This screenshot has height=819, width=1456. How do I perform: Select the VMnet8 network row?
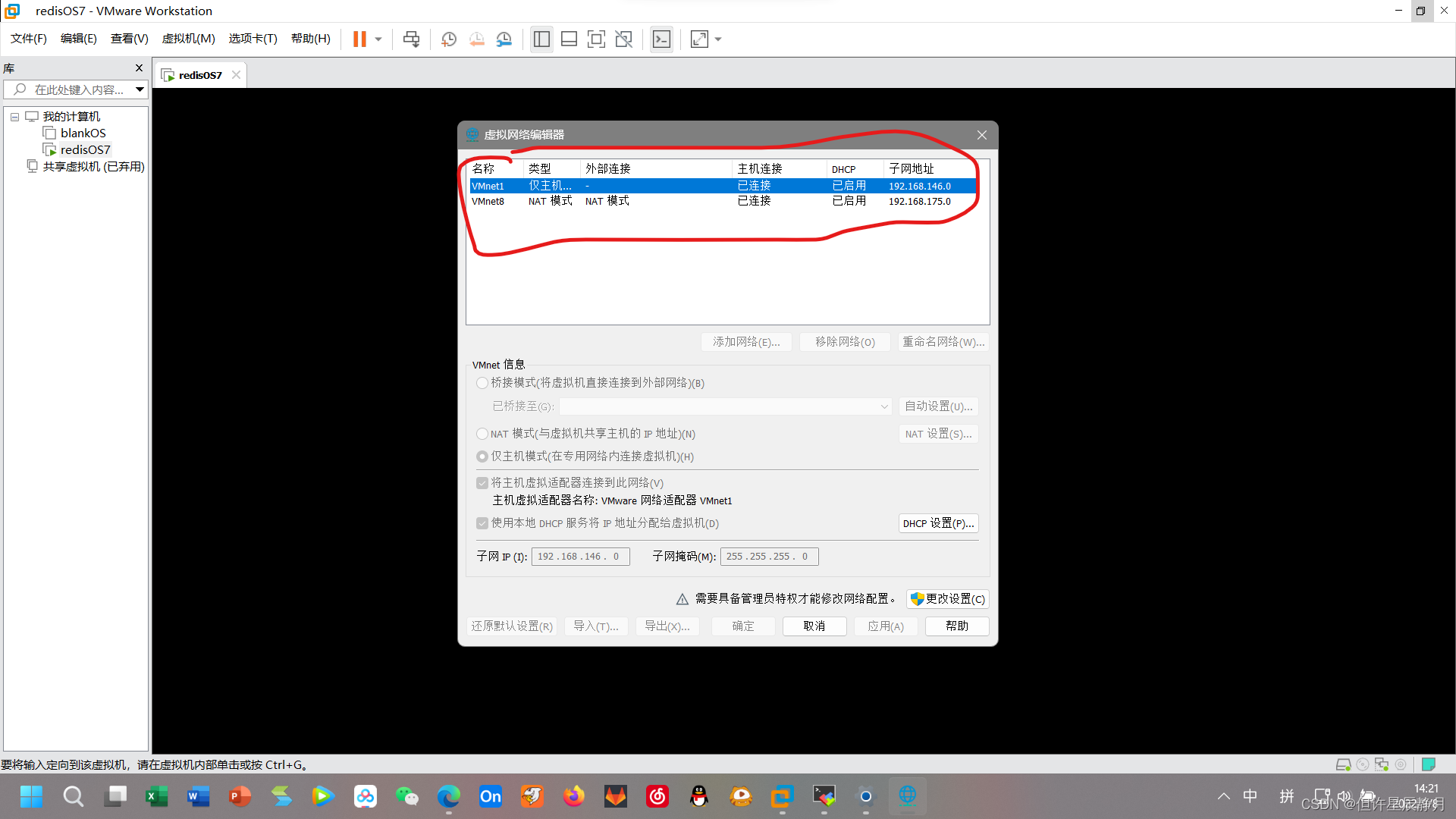pyautogui.click(x=722, y=201)
